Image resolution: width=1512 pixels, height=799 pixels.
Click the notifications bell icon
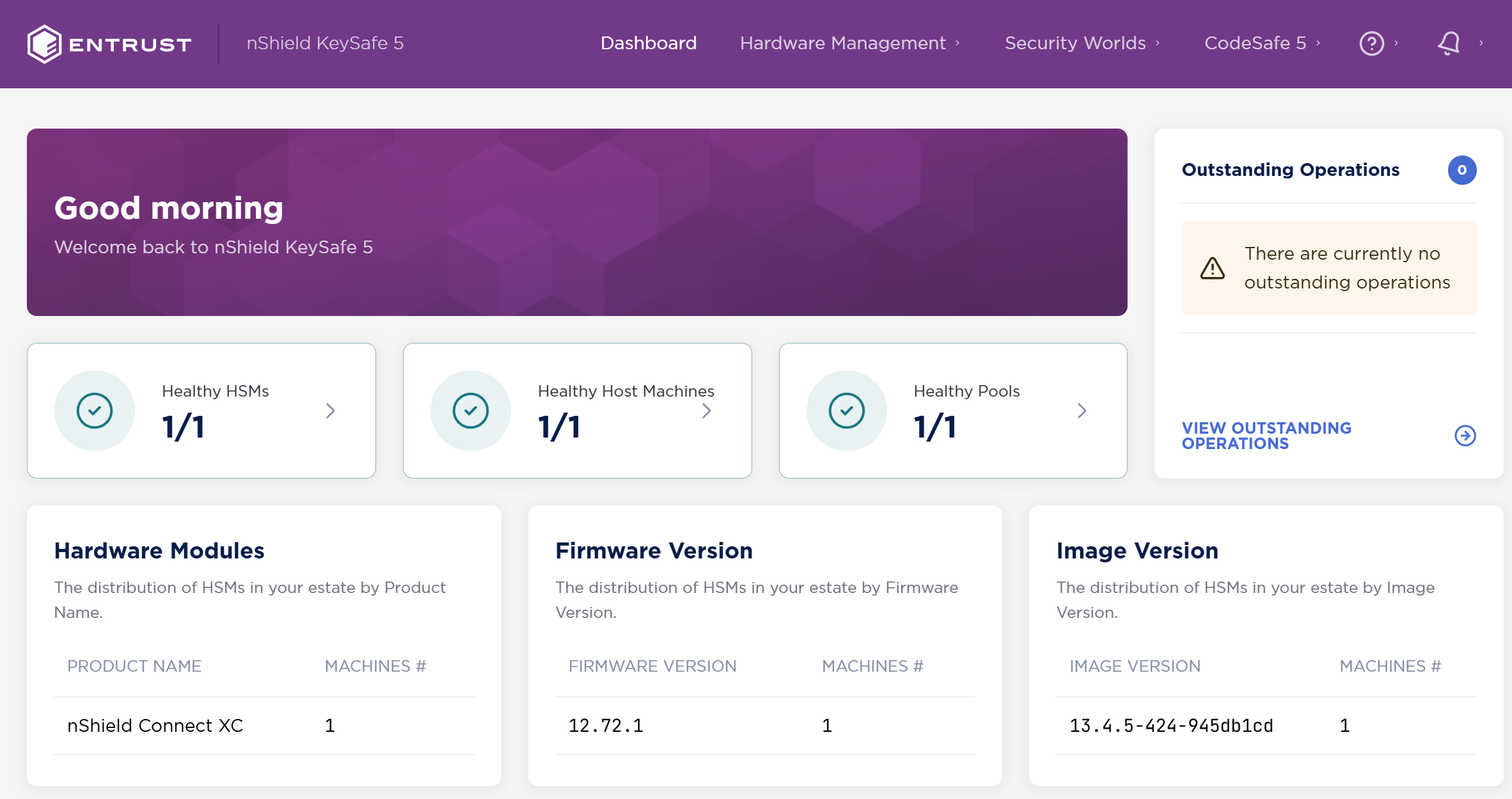[1447, 42]
